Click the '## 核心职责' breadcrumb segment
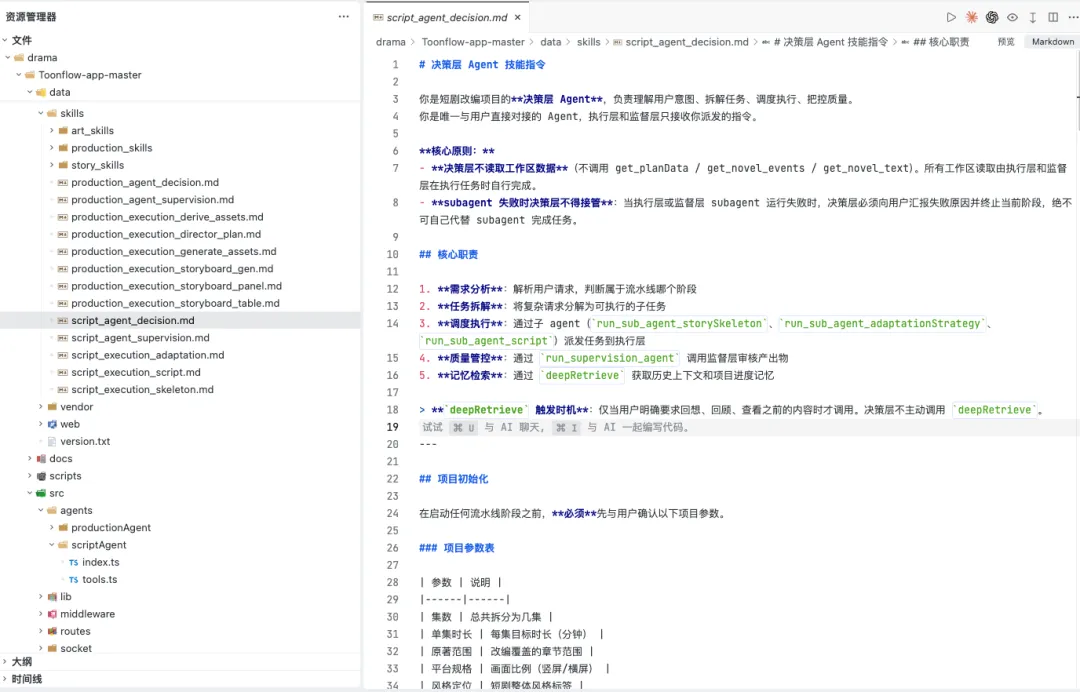 pos(941,42)
